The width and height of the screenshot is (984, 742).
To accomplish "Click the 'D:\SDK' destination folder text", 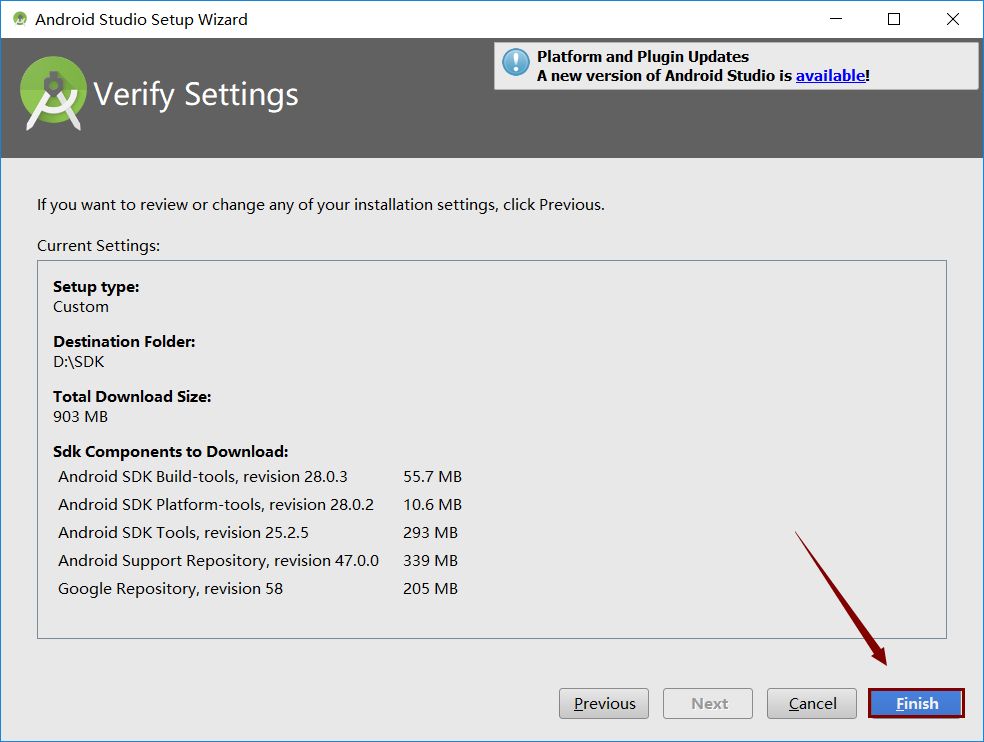I will tap(78, 362).
